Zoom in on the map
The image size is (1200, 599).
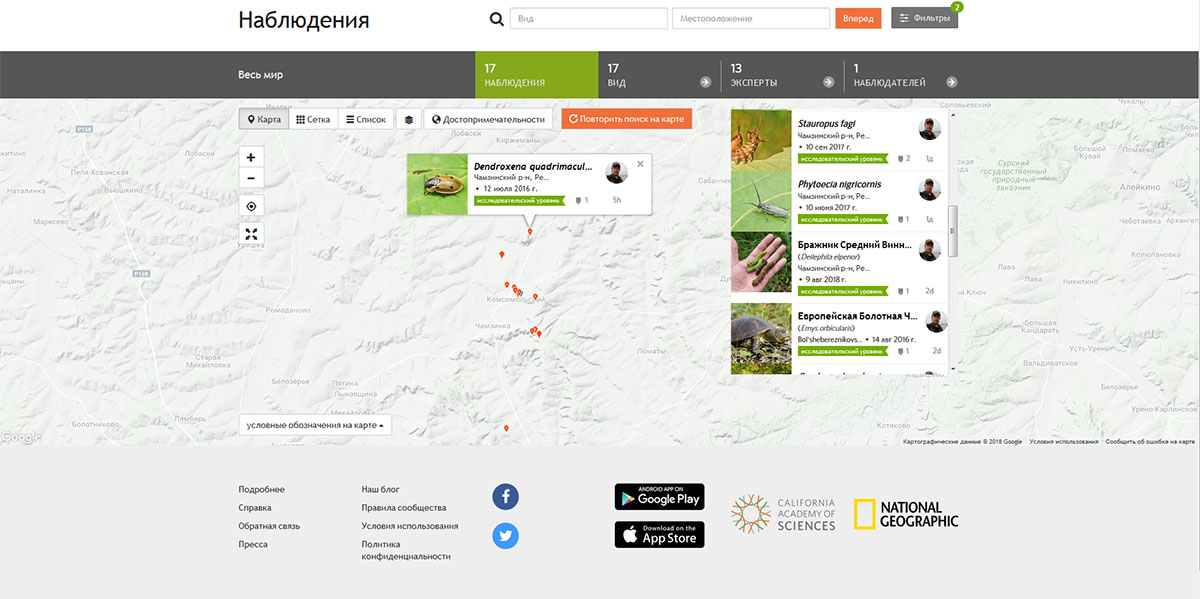(x=251, y=157)
